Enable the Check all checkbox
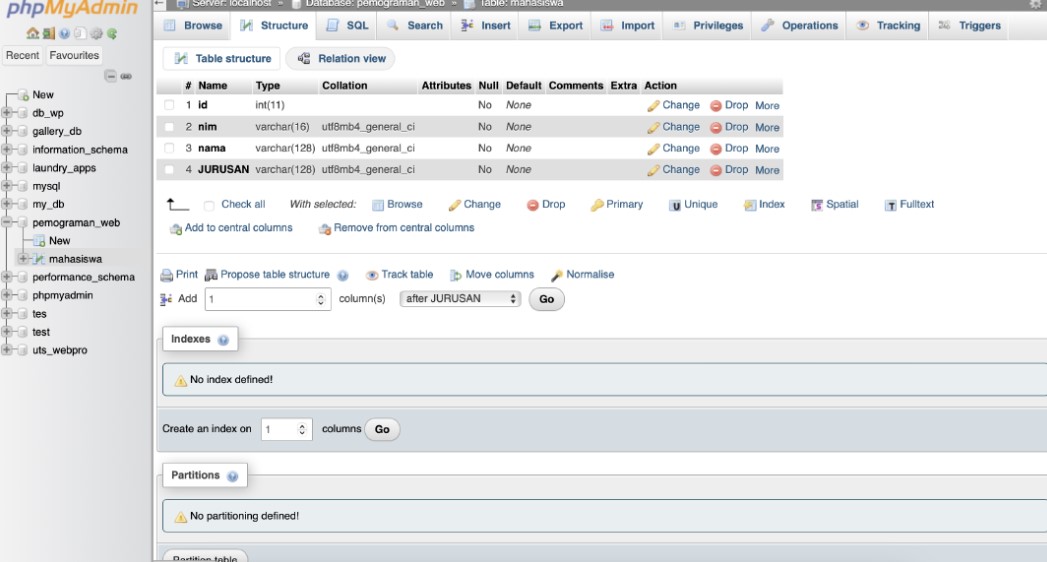 click(x=209, y=205)
